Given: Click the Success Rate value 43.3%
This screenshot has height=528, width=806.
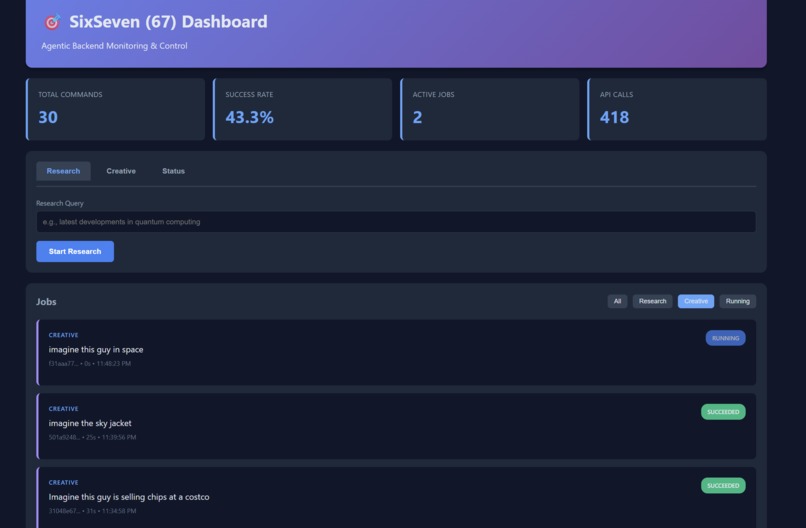Looking at the screenshot, I should click(x=249, y=117).
